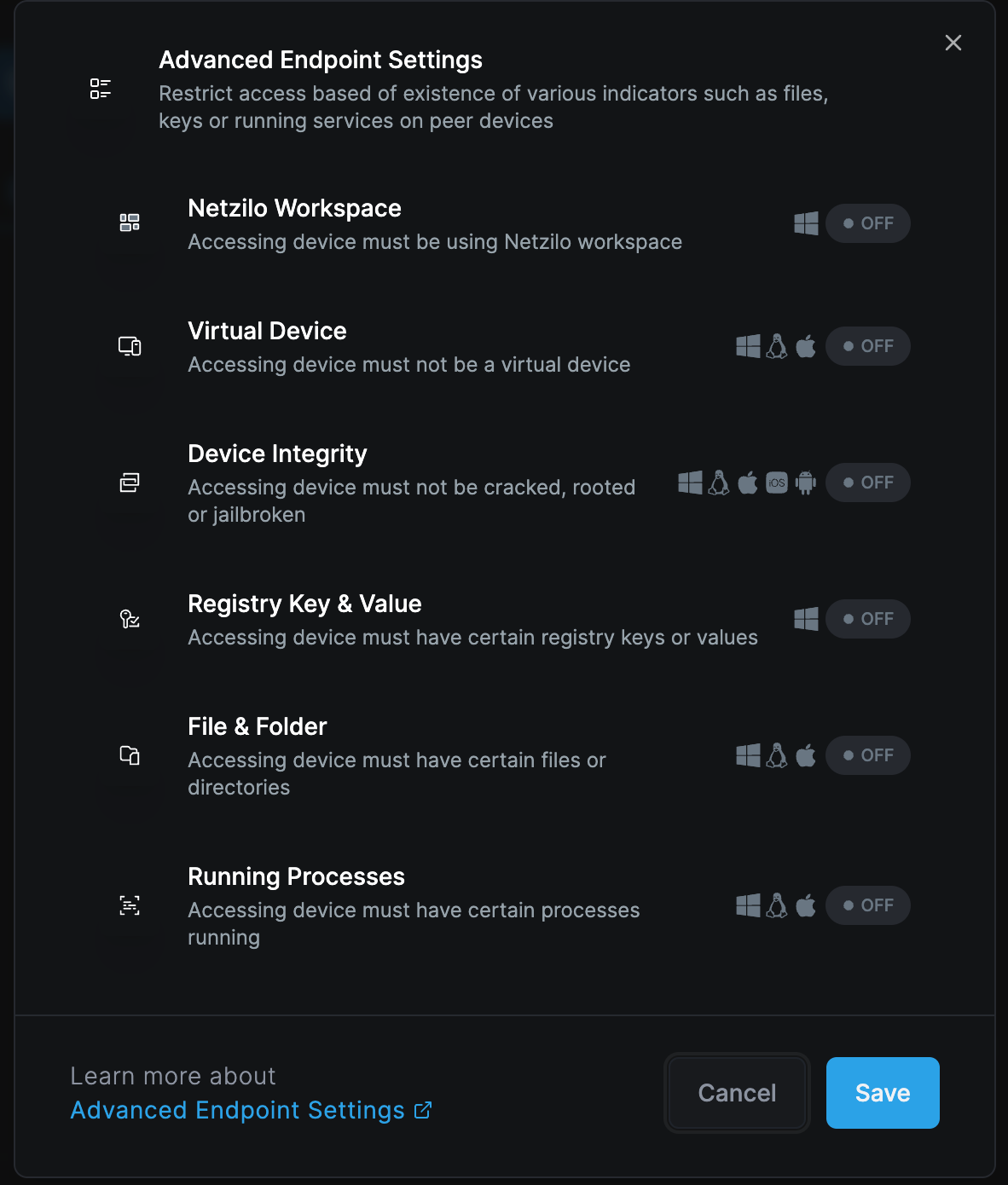This screenshot has height=1185, width=1008.
Task: Click the Android icon in Device Integrity
Action: tap(806, 483)
